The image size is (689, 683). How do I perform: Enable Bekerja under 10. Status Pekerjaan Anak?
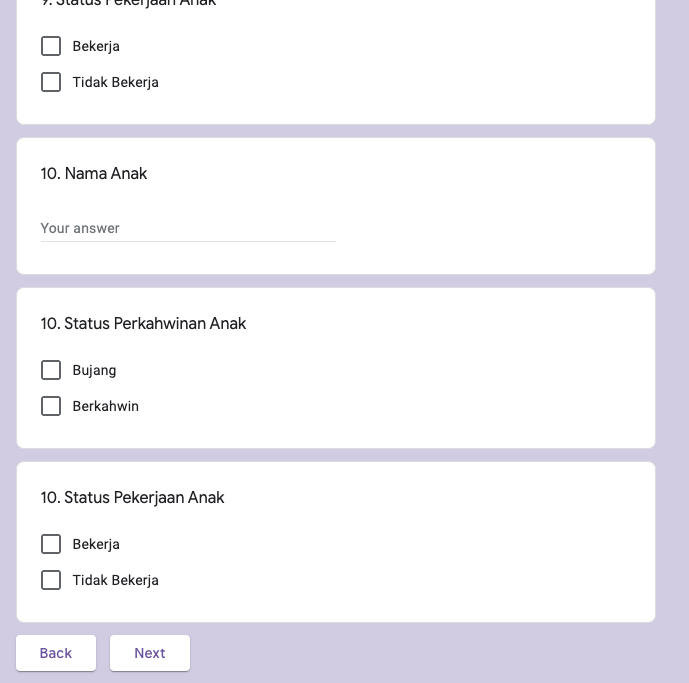click(x=51, y=544)
